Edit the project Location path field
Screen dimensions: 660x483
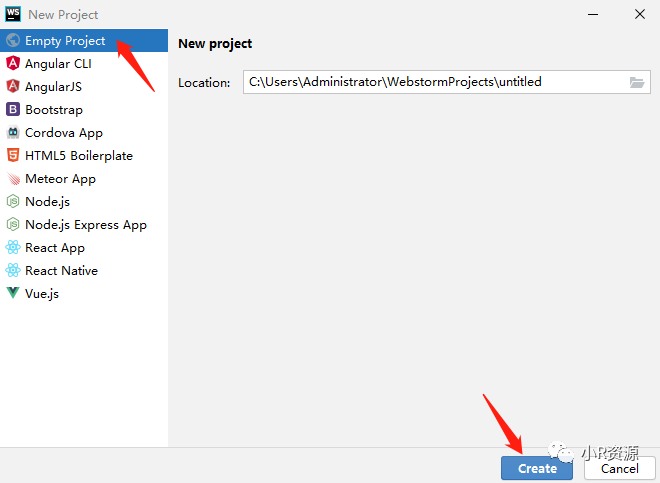point(430,82)
